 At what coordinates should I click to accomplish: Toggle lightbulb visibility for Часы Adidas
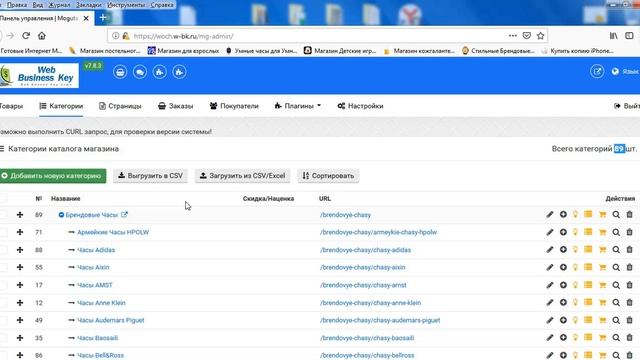pyautogui.click(x=575, y=250)
